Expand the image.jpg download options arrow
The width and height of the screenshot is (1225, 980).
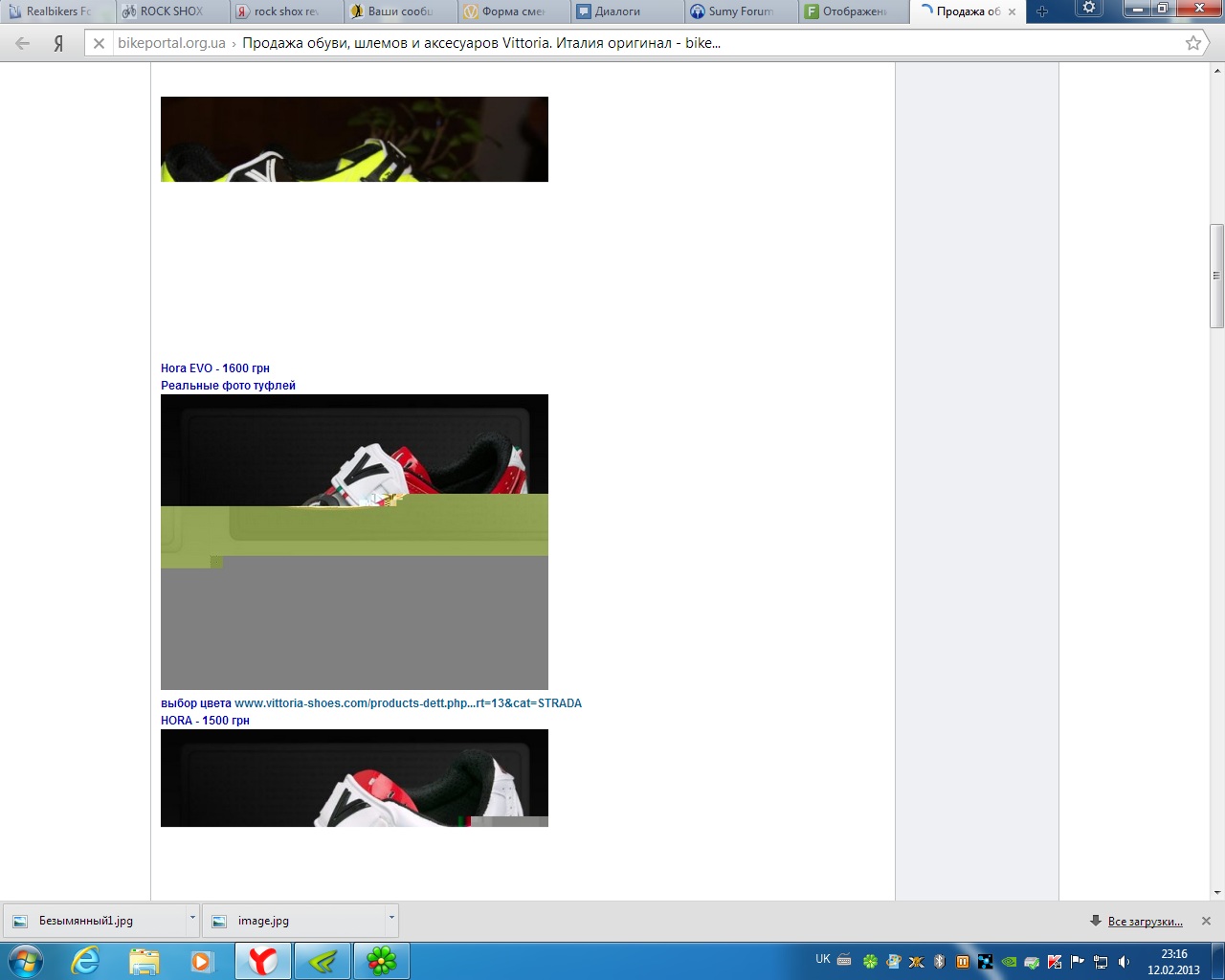click(x=391, y=919)
